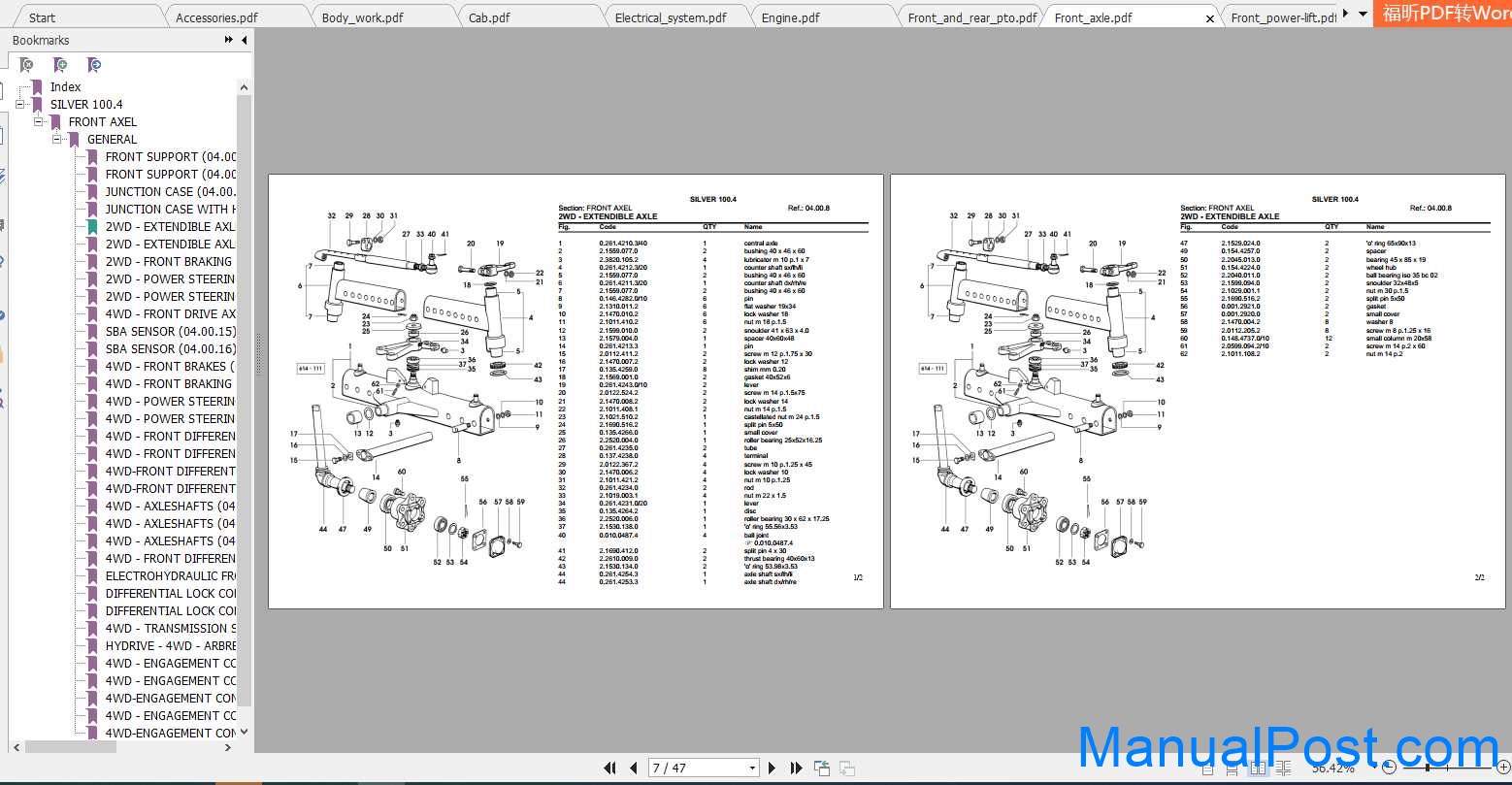
Task: Click the bookmark go-to destination icon
Action: [93, 65]
